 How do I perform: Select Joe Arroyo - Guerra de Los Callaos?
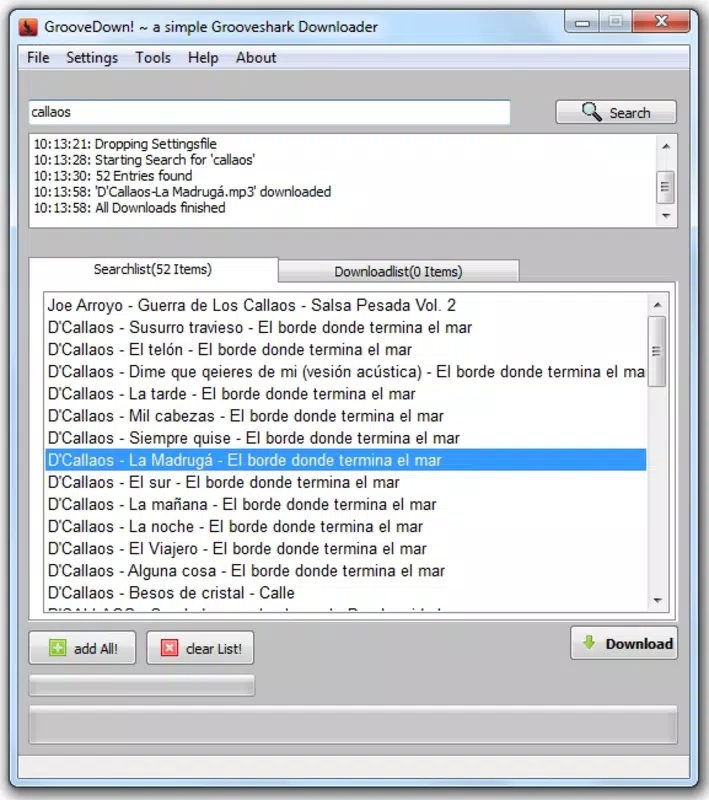(346, 305)
